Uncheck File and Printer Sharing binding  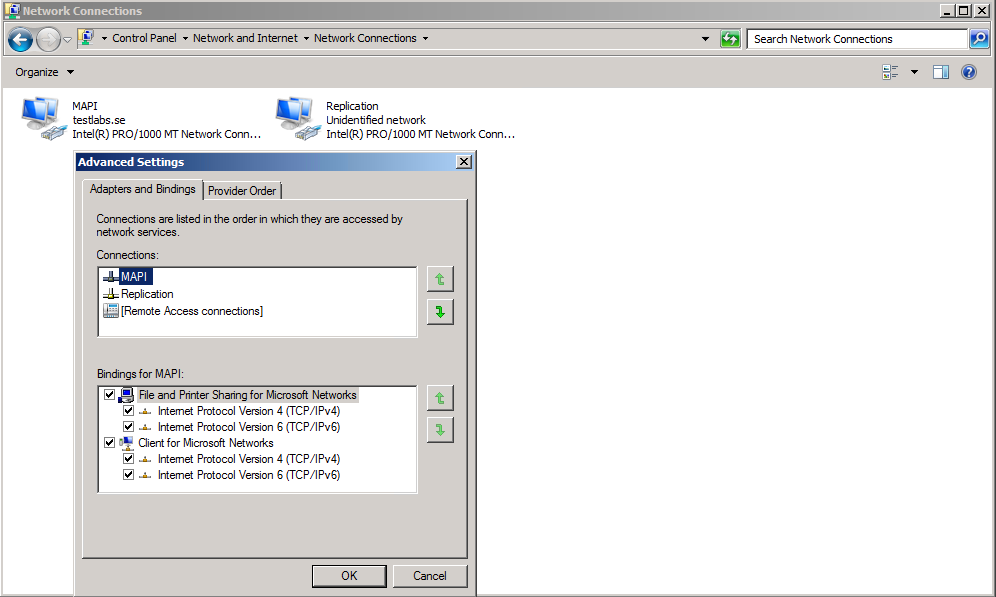pos(109,395)
